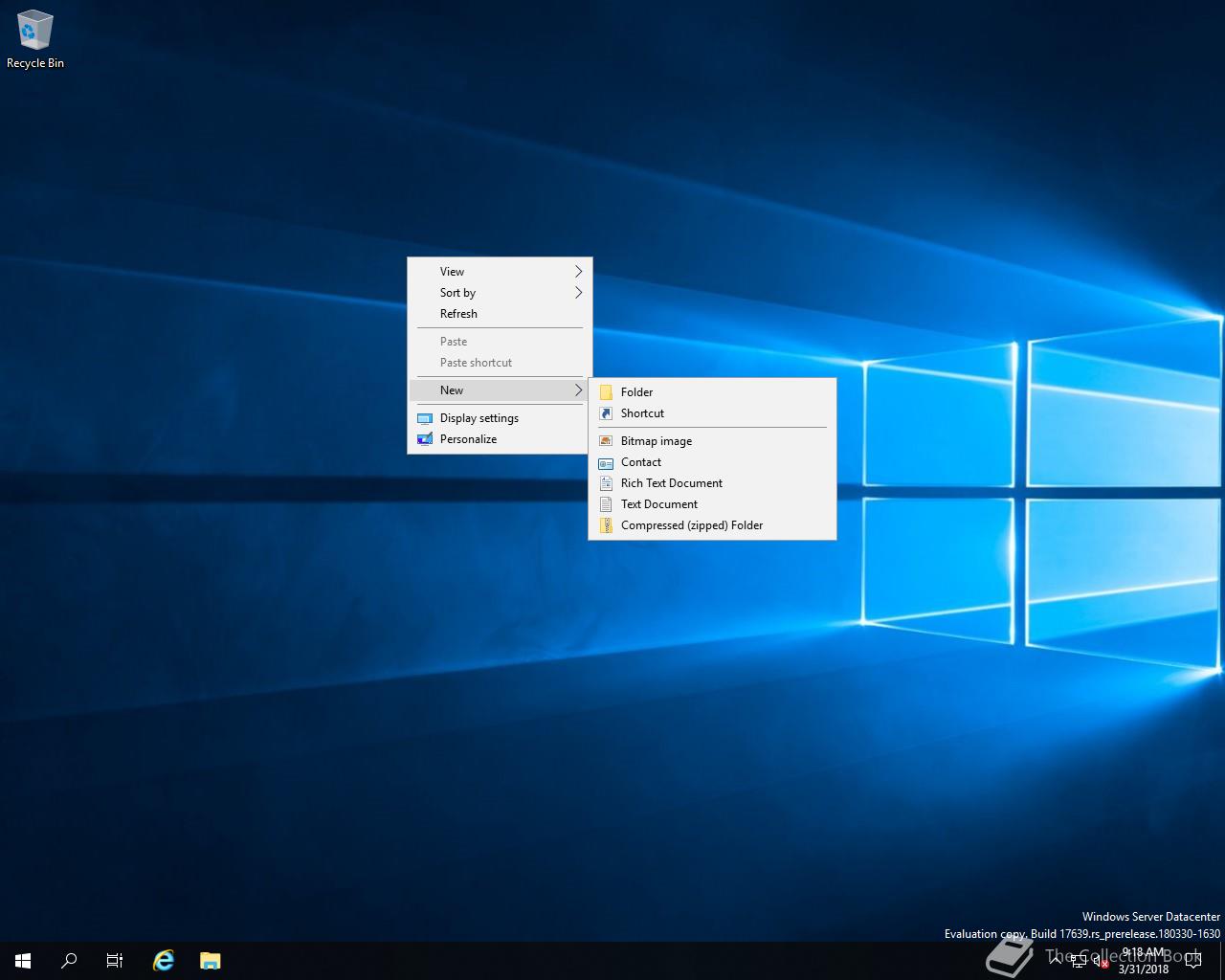This screenshot has height=980, width=1225.
Task: Click the network status tray icon
Action: pyautogui.click(x=1079, y=962)
